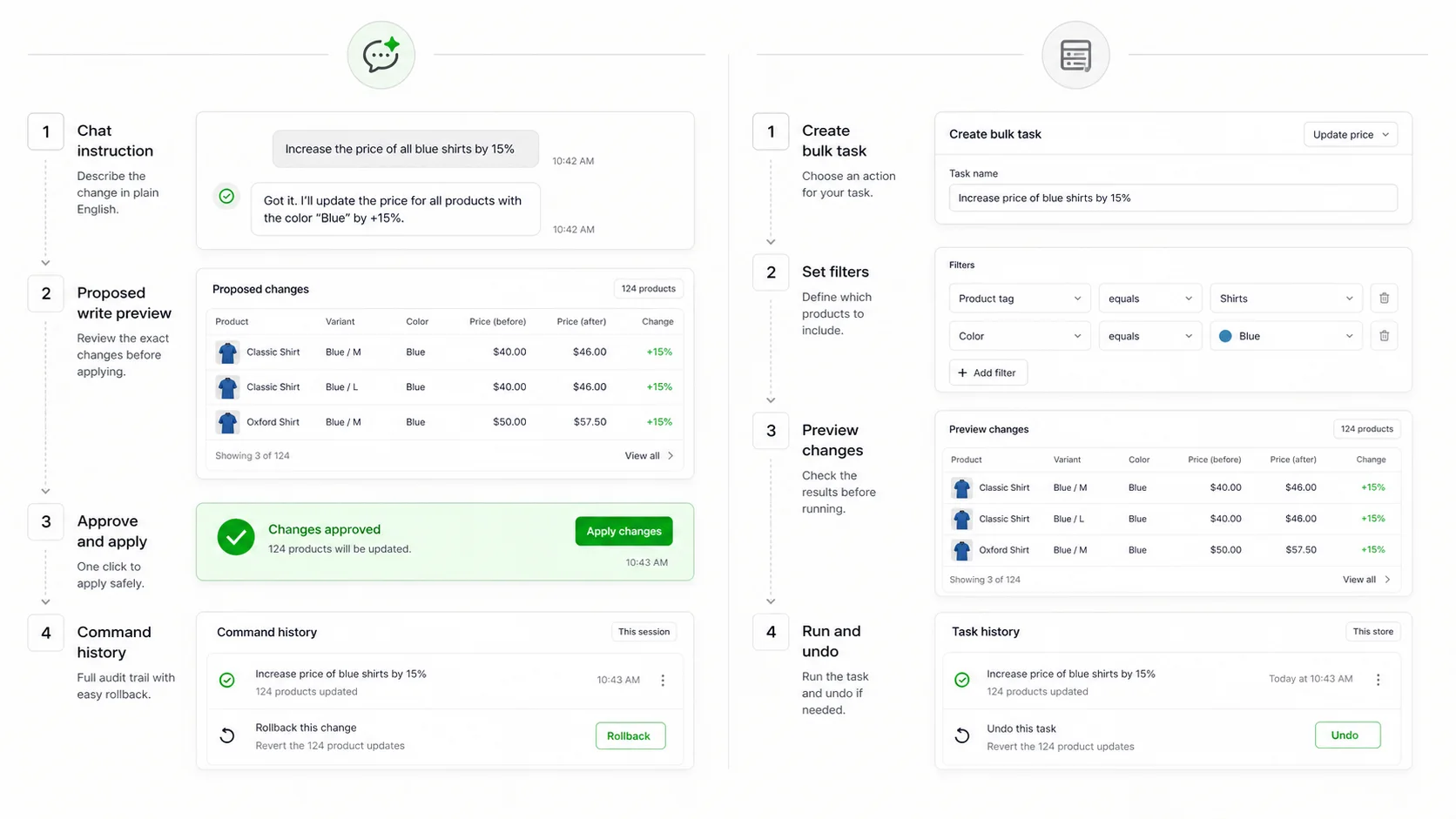The image size is (1456, 819).
Task: Click 'Today at 10:43 AM' timestamp
Action: click(1311, 679)
